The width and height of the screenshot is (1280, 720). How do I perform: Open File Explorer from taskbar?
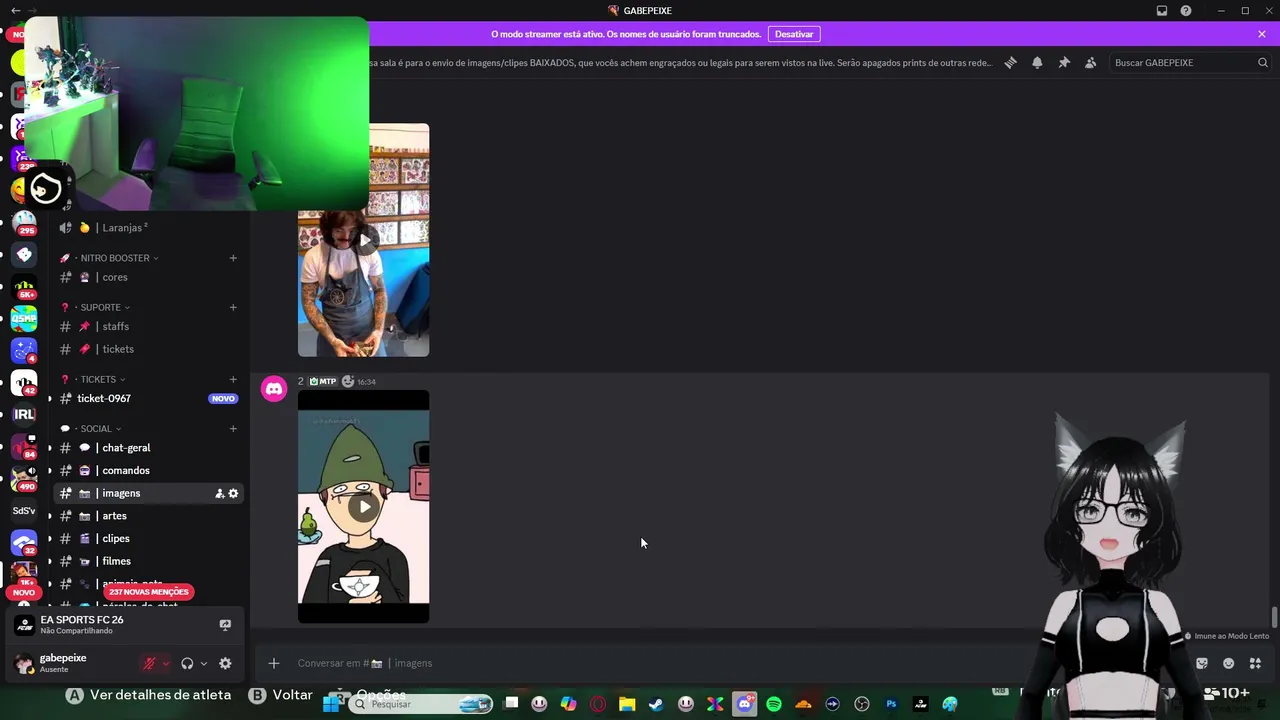coord(627,704)
